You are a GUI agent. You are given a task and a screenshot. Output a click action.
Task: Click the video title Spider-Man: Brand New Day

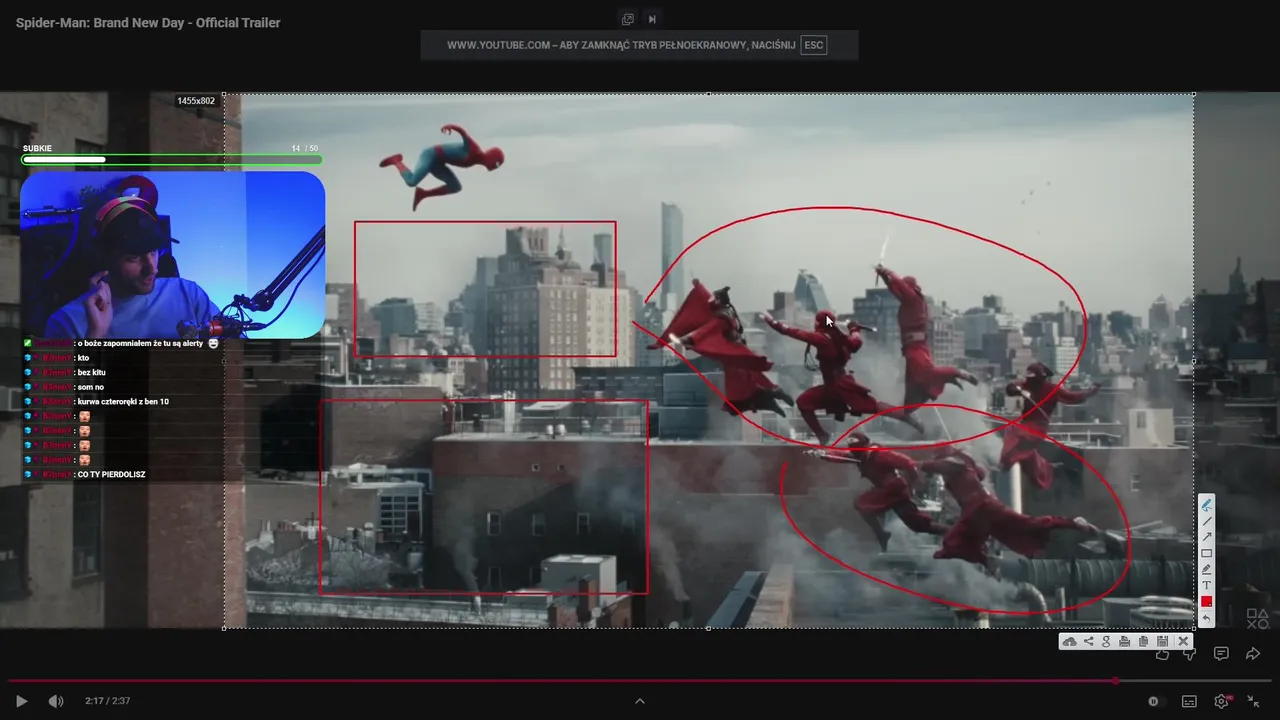pyautogui.click(x=148, y=23)
